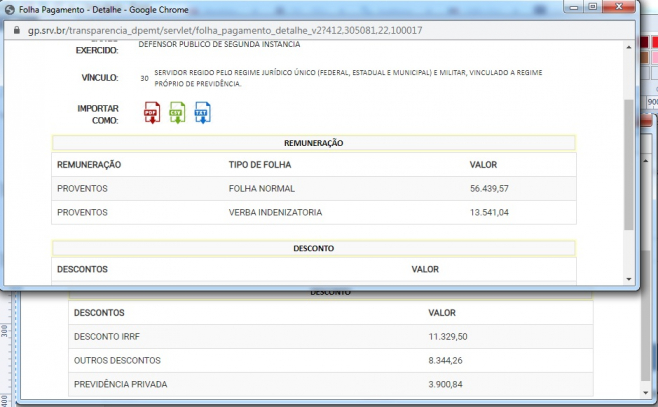The width and height of the screenshot is (658, 407).
Task: Click the page icon in the Chrome title bar
Action: click(x=9, y=8)
